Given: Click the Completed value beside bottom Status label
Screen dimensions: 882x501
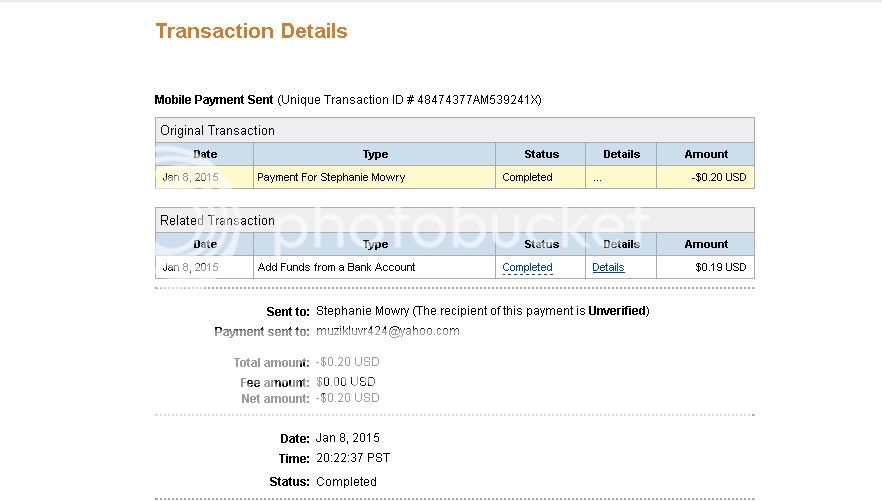Looking at the screenshot, I should pyautogui.click(x=346, y=482).
